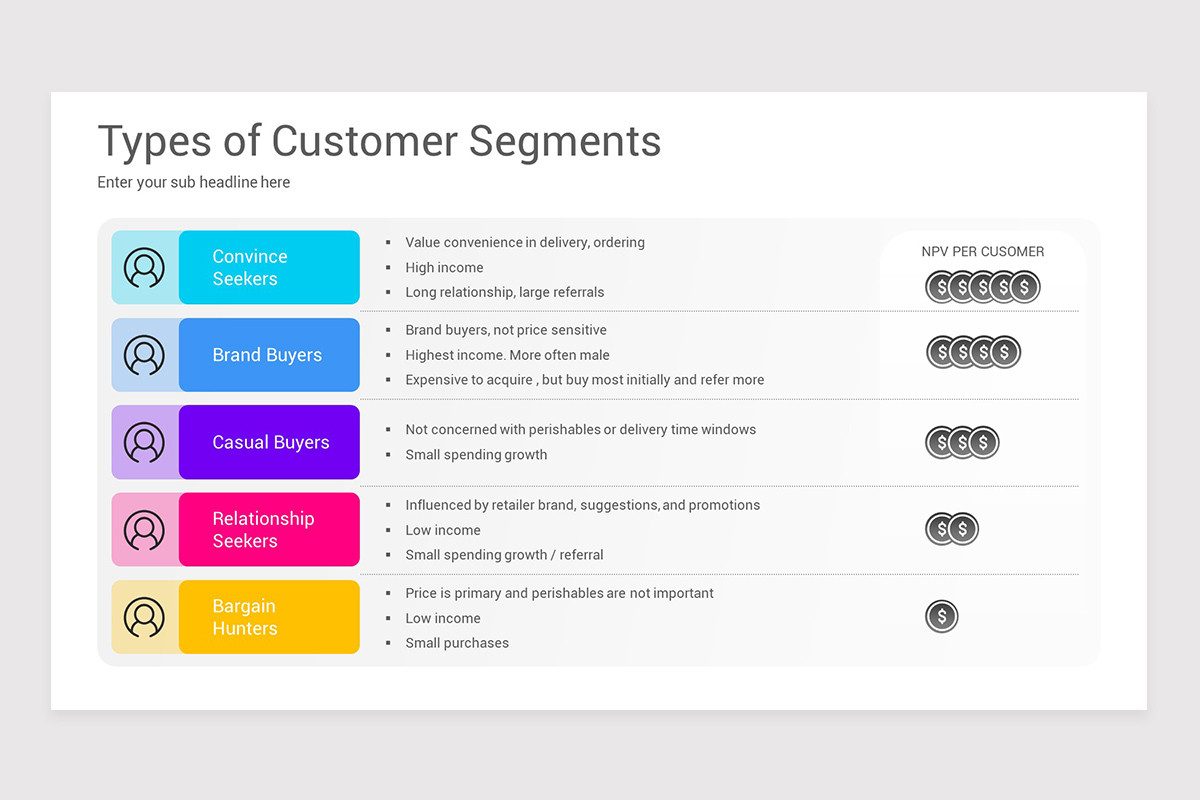The image size is (1200, 800).
Task: Click the Convince Seekers person icon
Action: pyautogui.click(x=144, y=268)
